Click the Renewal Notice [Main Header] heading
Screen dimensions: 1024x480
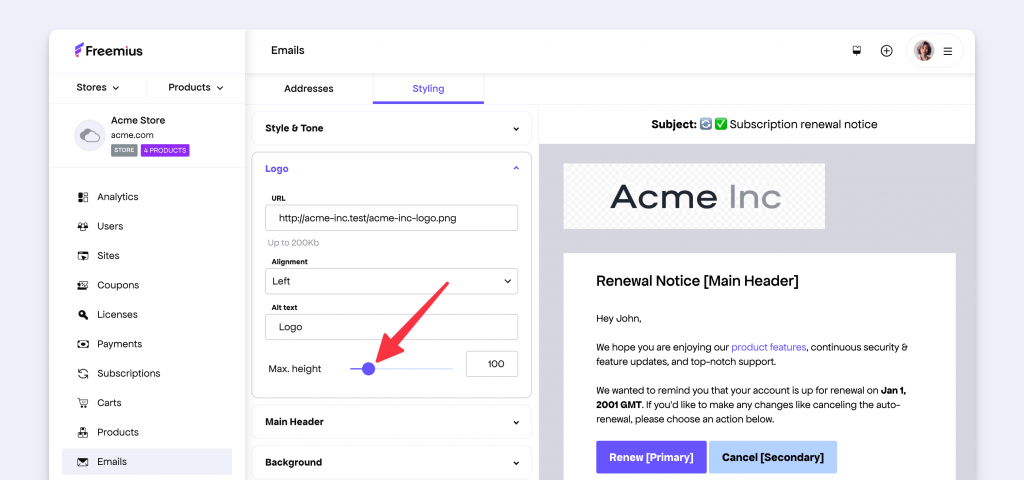click(x=697, y=281)
